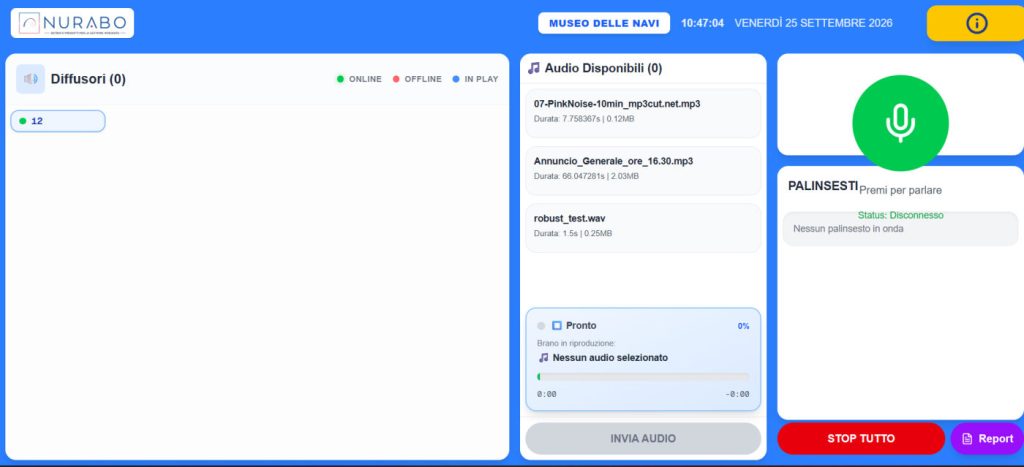This screenshot has height=467, width=1024.
Task: Click the clock showing 10:47:04
Action: [x=702, y=23]
